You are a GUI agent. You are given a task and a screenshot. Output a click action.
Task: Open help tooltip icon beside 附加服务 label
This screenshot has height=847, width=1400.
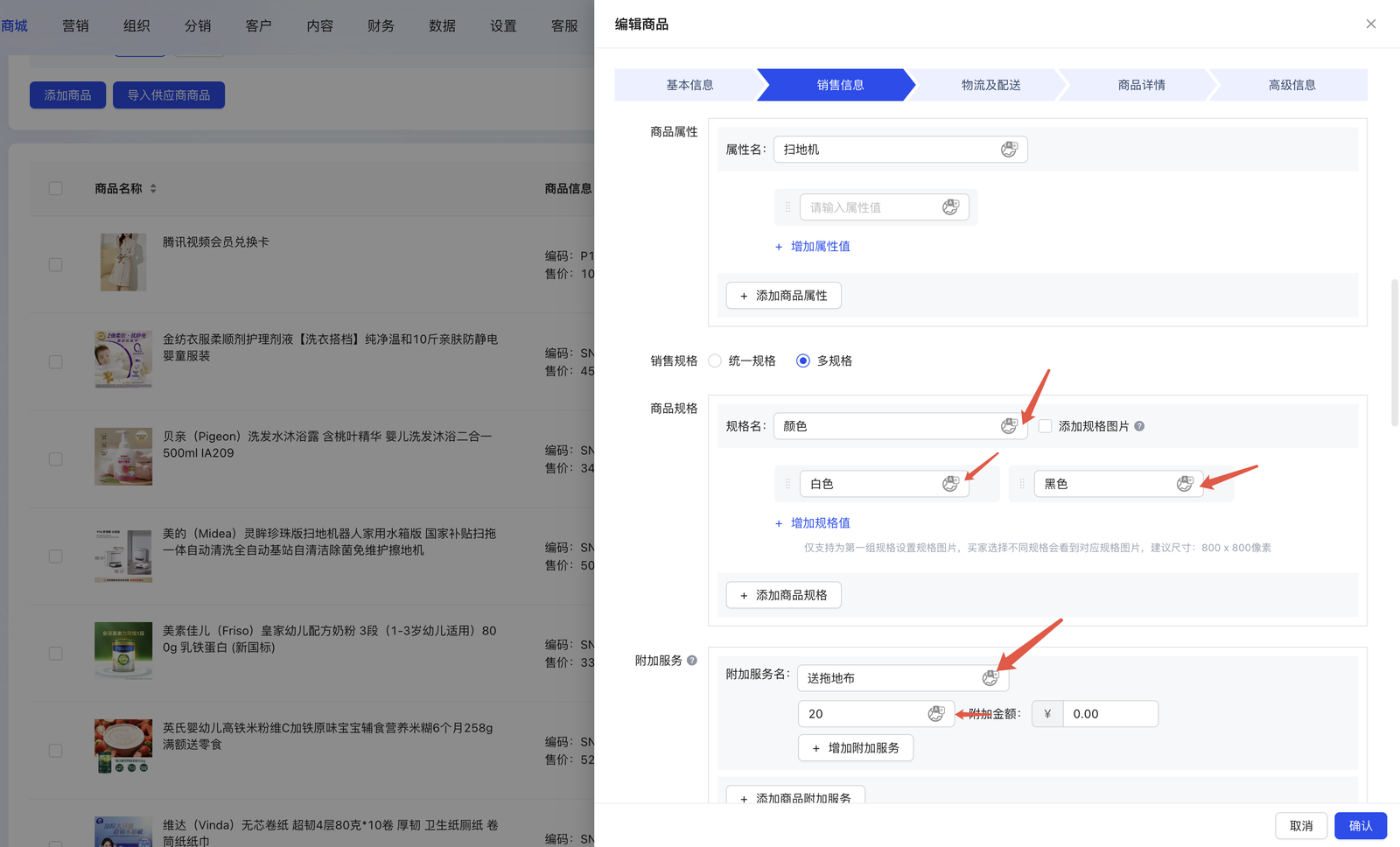pos(692,661)
